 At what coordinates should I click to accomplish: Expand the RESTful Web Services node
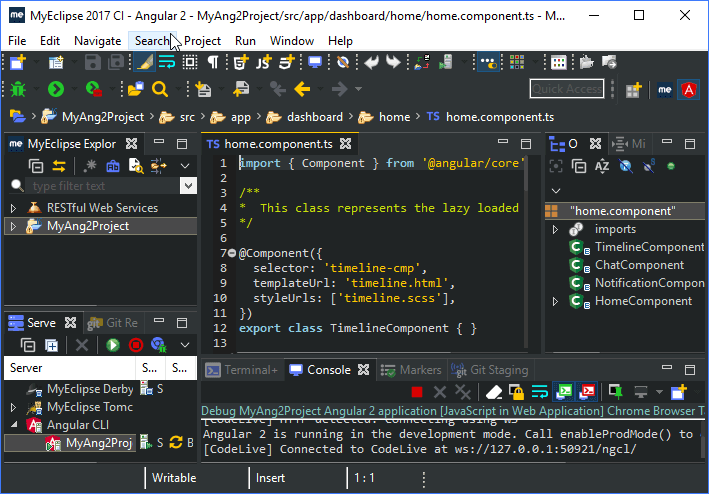click(x=14, y=208)
